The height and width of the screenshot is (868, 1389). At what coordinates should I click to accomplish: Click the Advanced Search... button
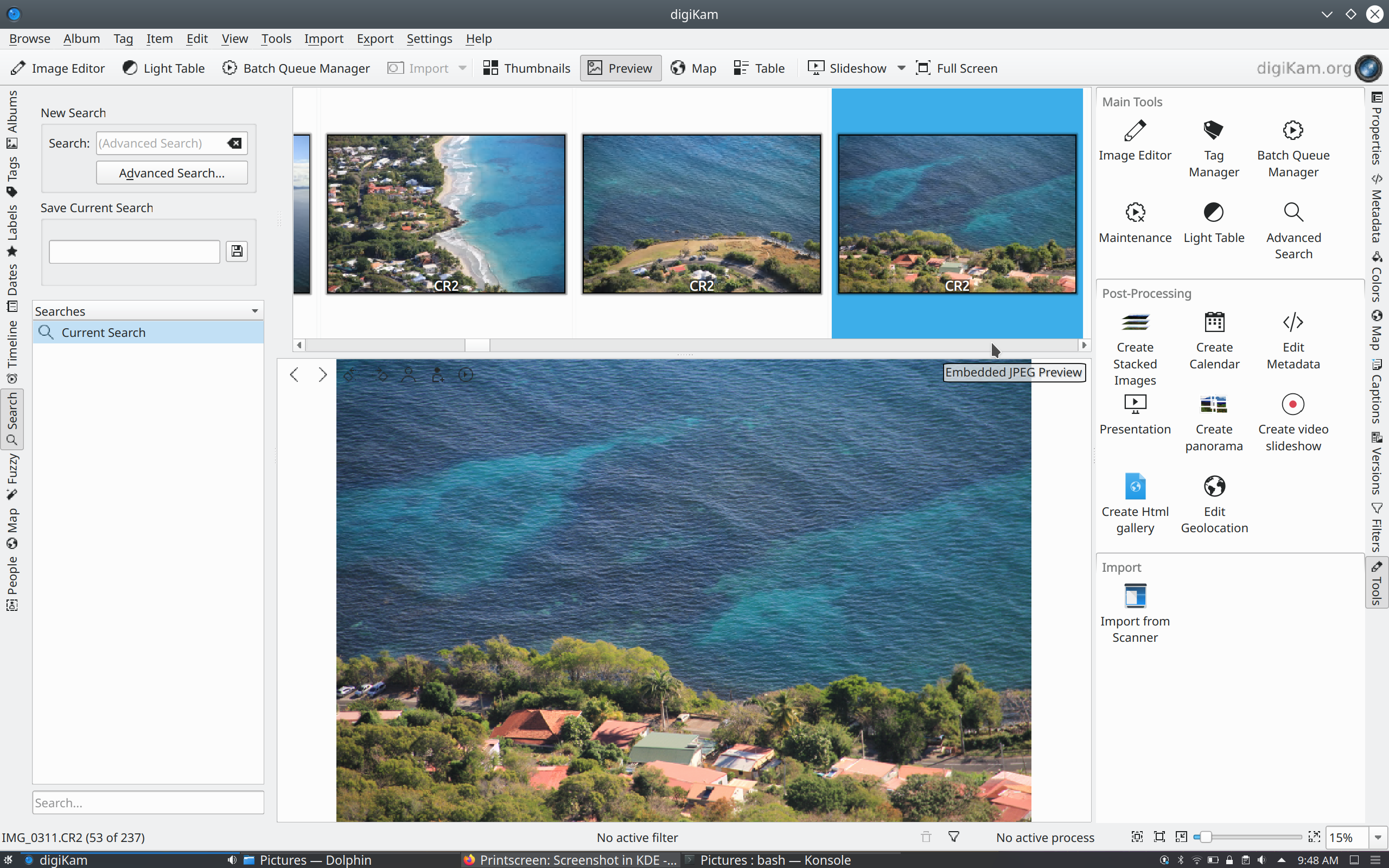click(171, 173)
